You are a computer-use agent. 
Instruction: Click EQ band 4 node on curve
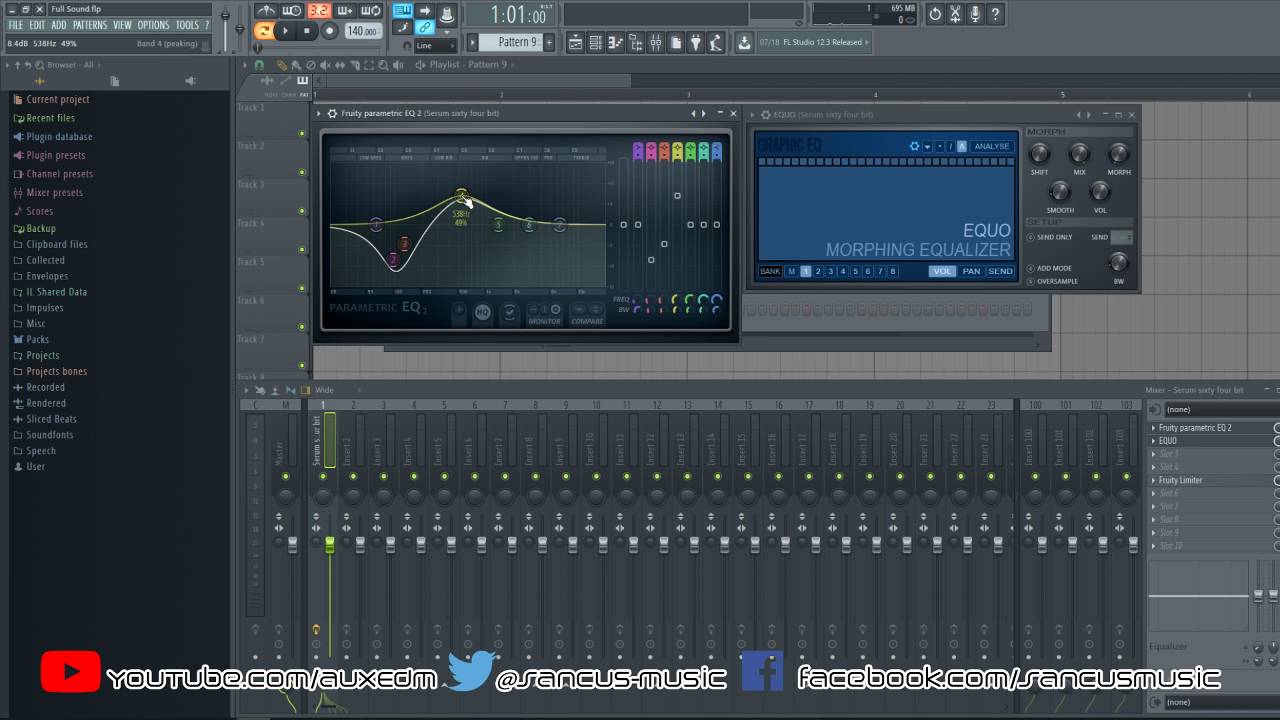tap(461, 194)
